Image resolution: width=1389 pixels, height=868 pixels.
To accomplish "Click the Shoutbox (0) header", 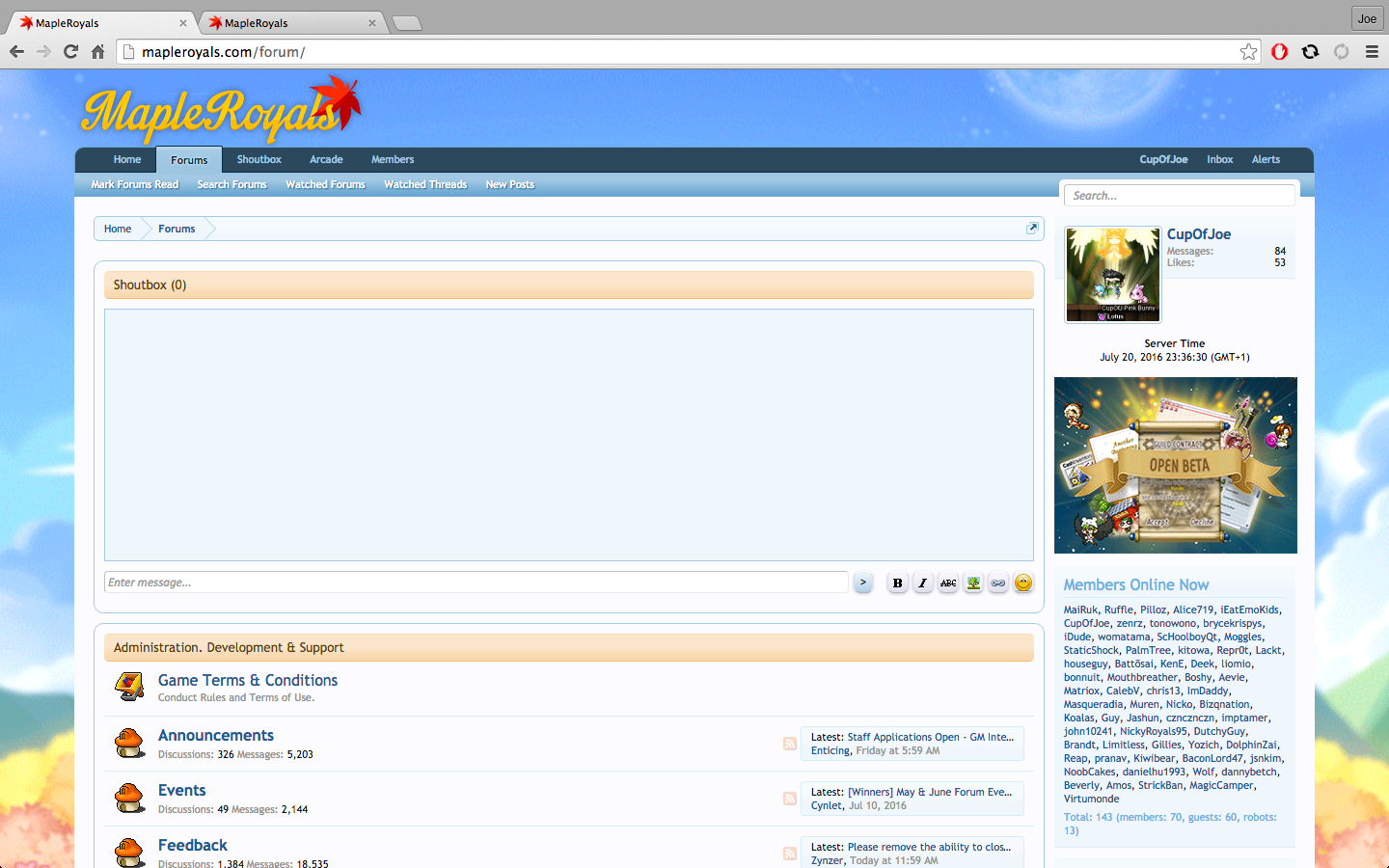I will (569, 285).
